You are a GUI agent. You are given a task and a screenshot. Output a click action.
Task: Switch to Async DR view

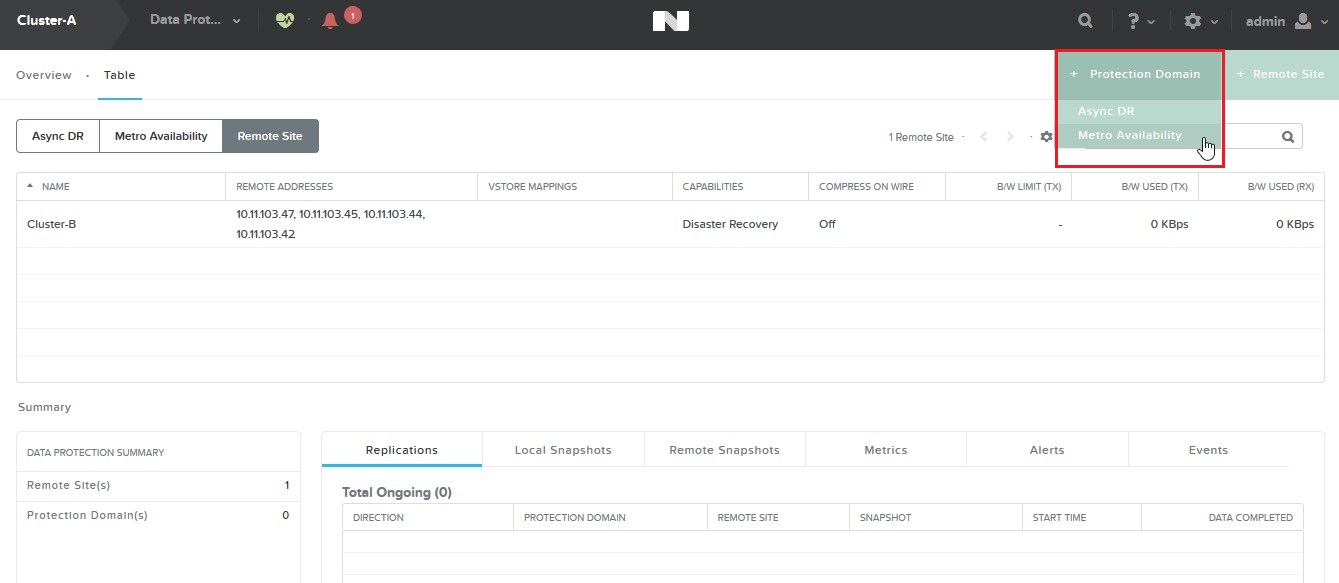[x=58, y=136]
